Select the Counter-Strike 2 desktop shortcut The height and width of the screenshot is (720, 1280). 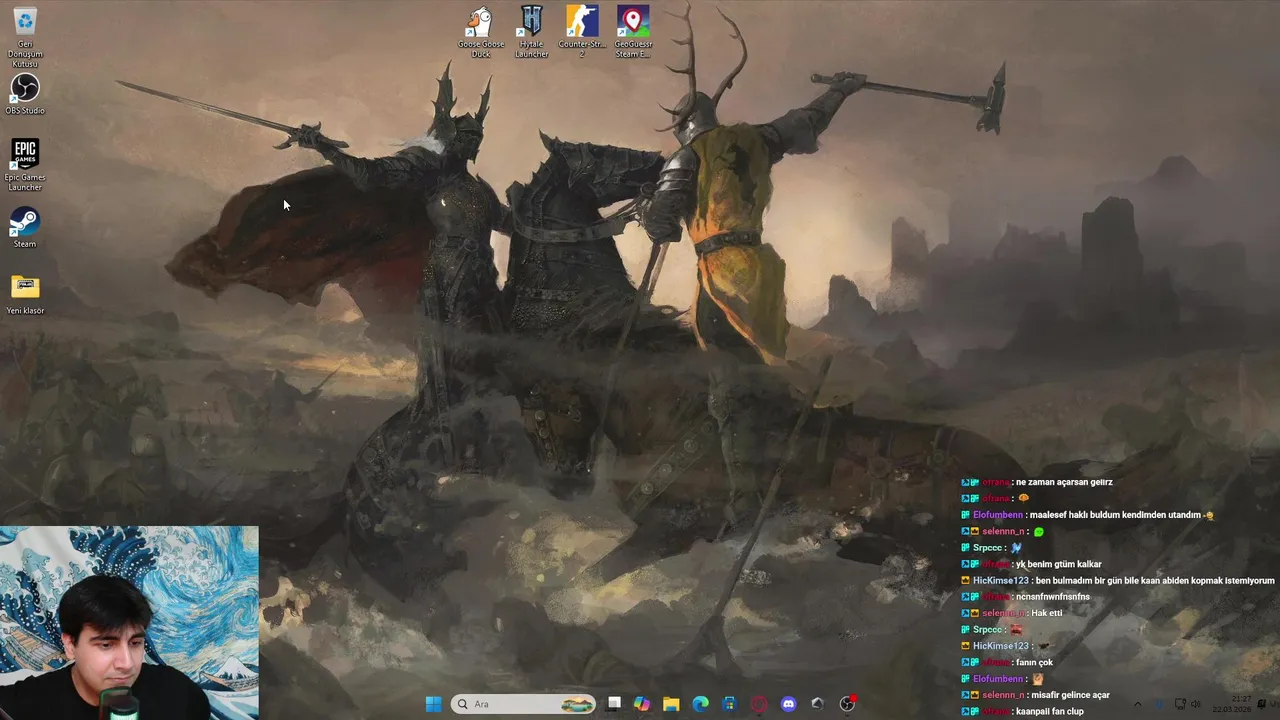582,32
